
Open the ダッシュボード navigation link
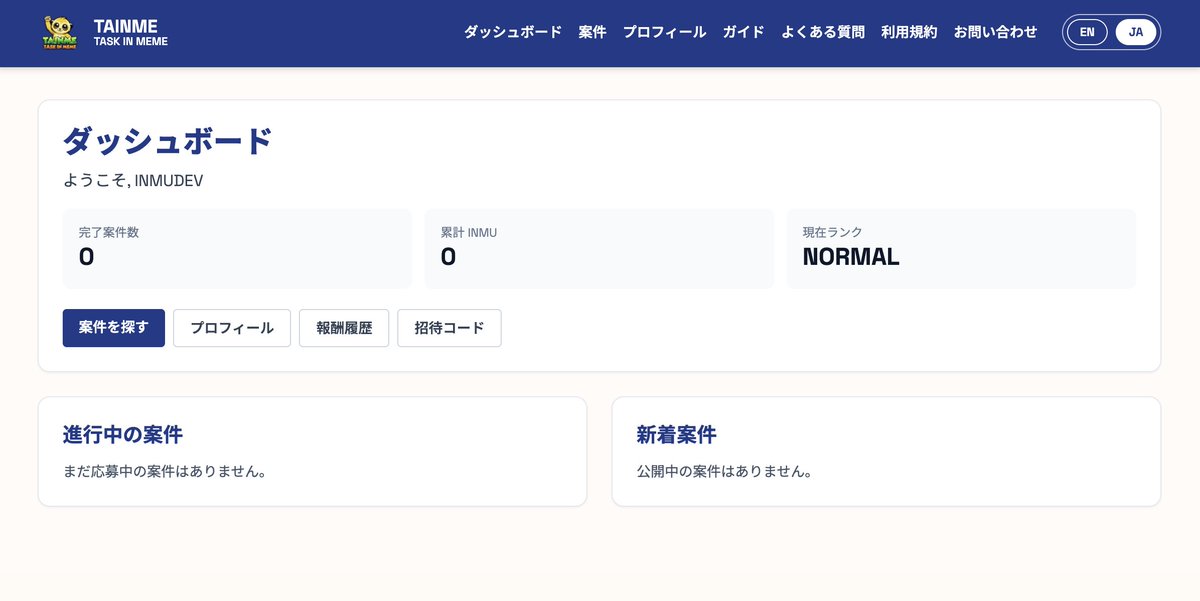[x=511, y=32]
